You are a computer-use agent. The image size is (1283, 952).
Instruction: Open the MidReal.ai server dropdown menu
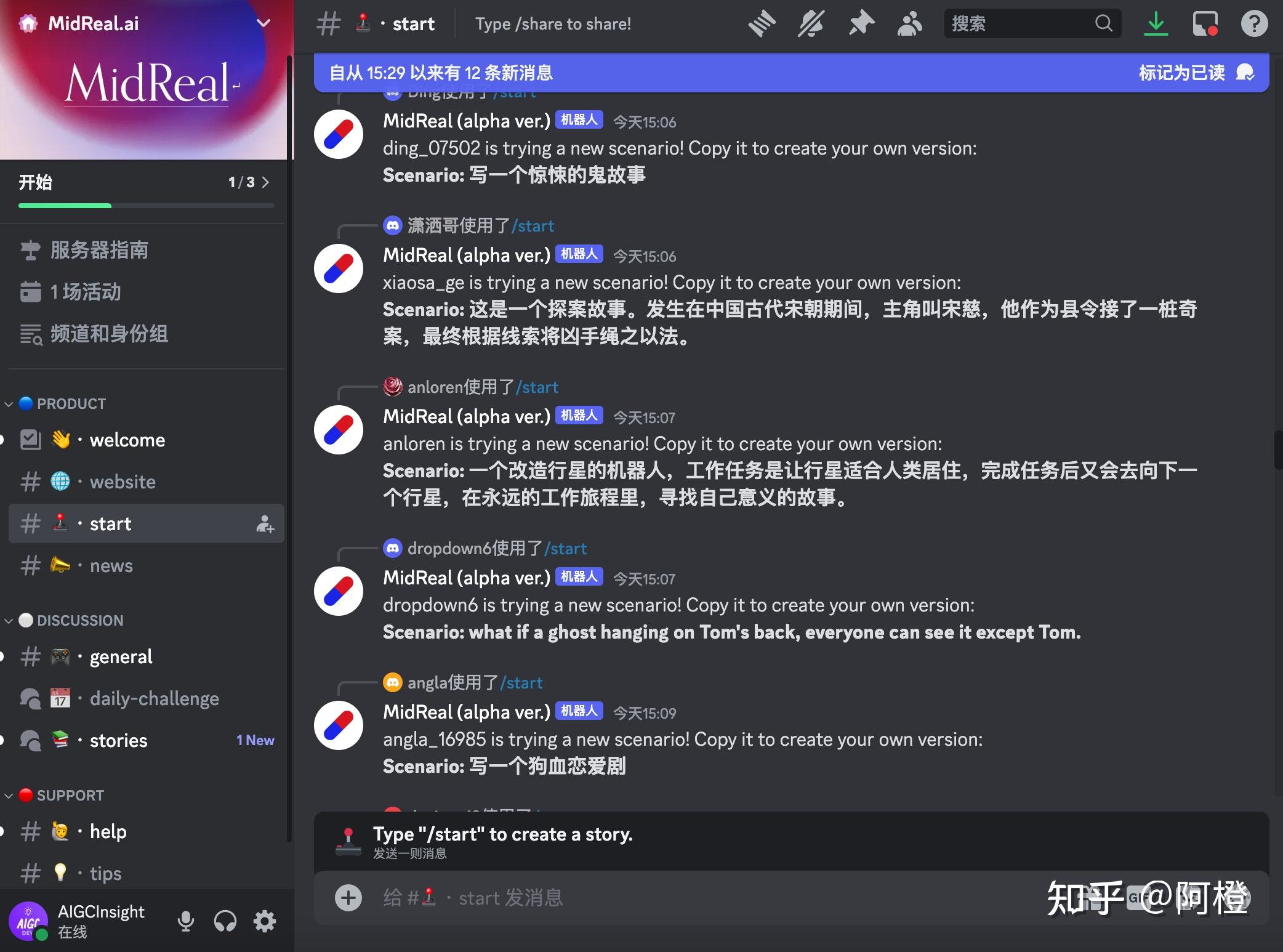point(263,23)
